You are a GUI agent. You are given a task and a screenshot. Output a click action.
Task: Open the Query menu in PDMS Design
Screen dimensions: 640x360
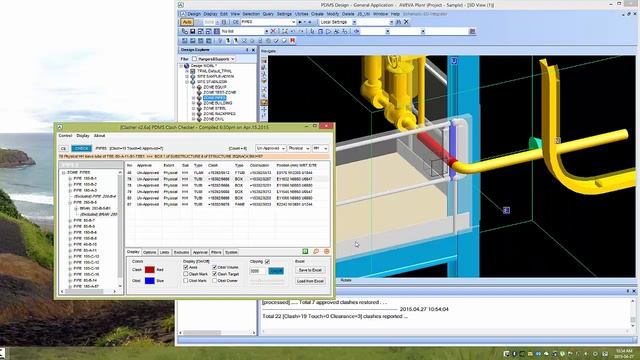[268, 14]
